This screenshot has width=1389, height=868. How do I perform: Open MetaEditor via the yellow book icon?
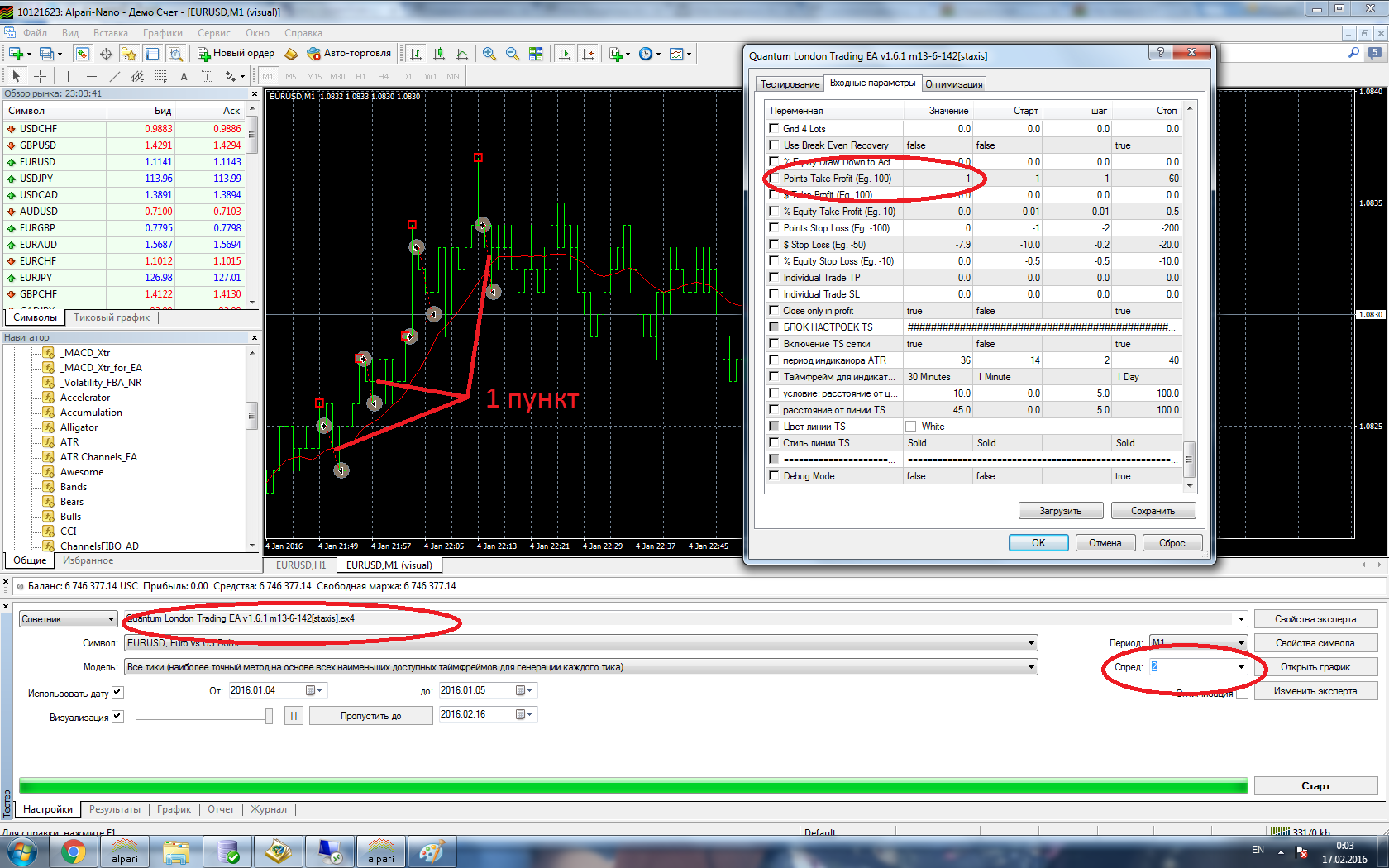291,54
